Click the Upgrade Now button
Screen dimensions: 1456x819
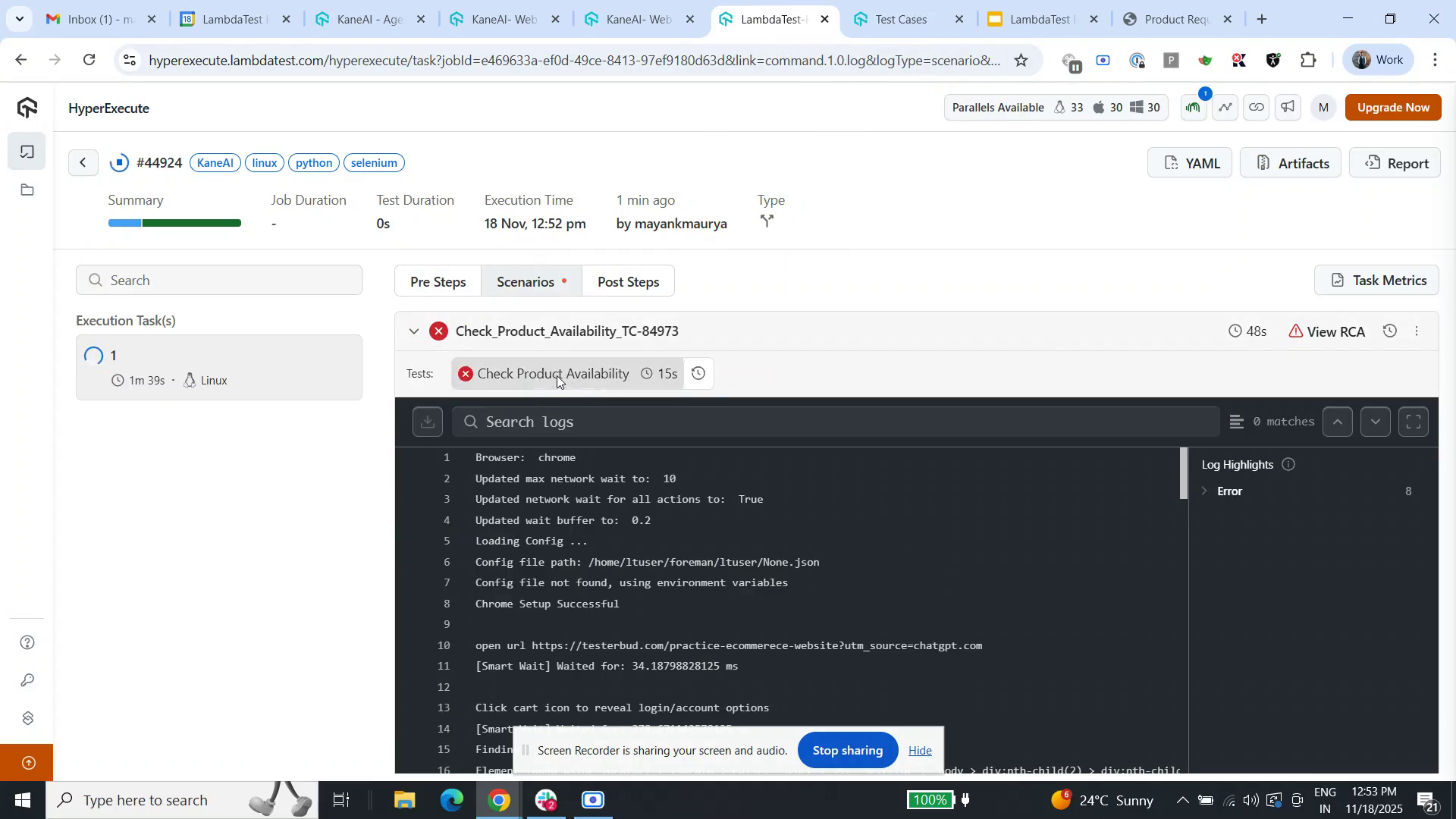coord(1393,107)
